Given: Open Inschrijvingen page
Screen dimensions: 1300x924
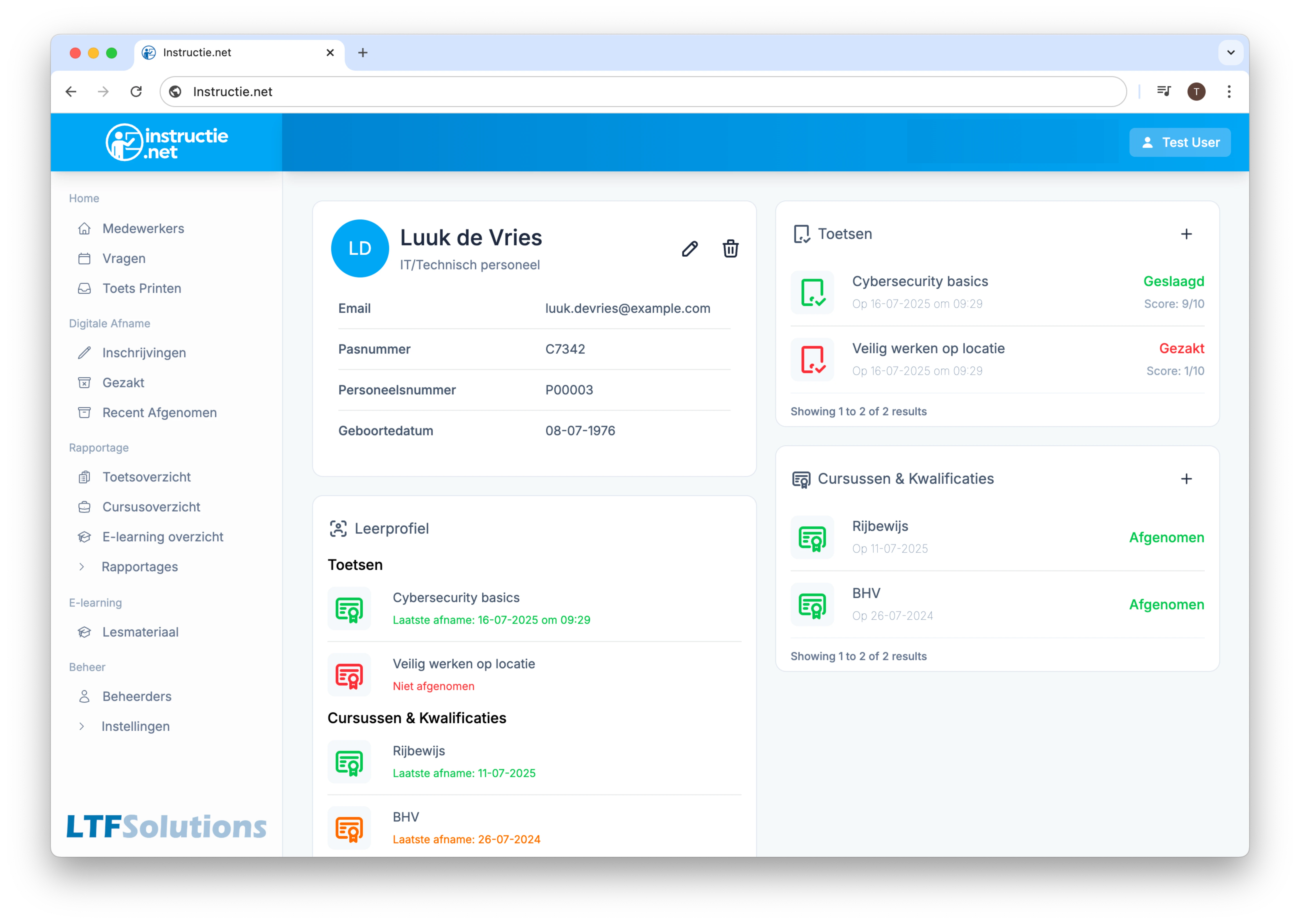Looking at the screenshot, I should click(144, 353).
